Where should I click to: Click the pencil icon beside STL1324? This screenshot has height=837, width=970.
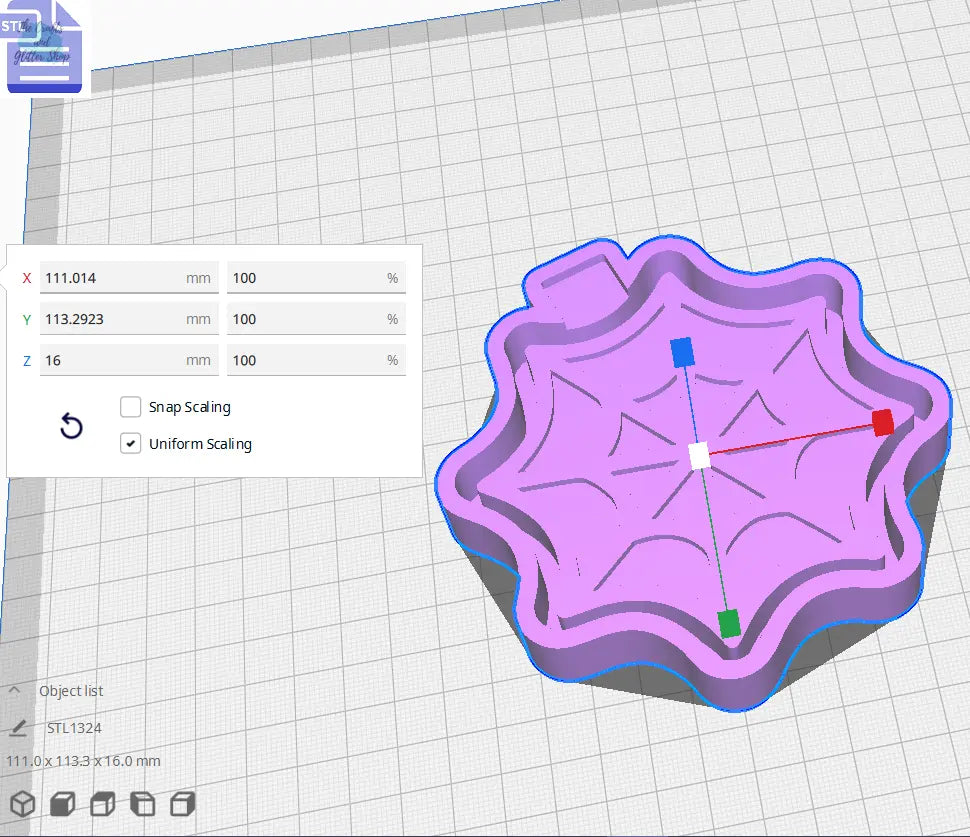(20, 727)
